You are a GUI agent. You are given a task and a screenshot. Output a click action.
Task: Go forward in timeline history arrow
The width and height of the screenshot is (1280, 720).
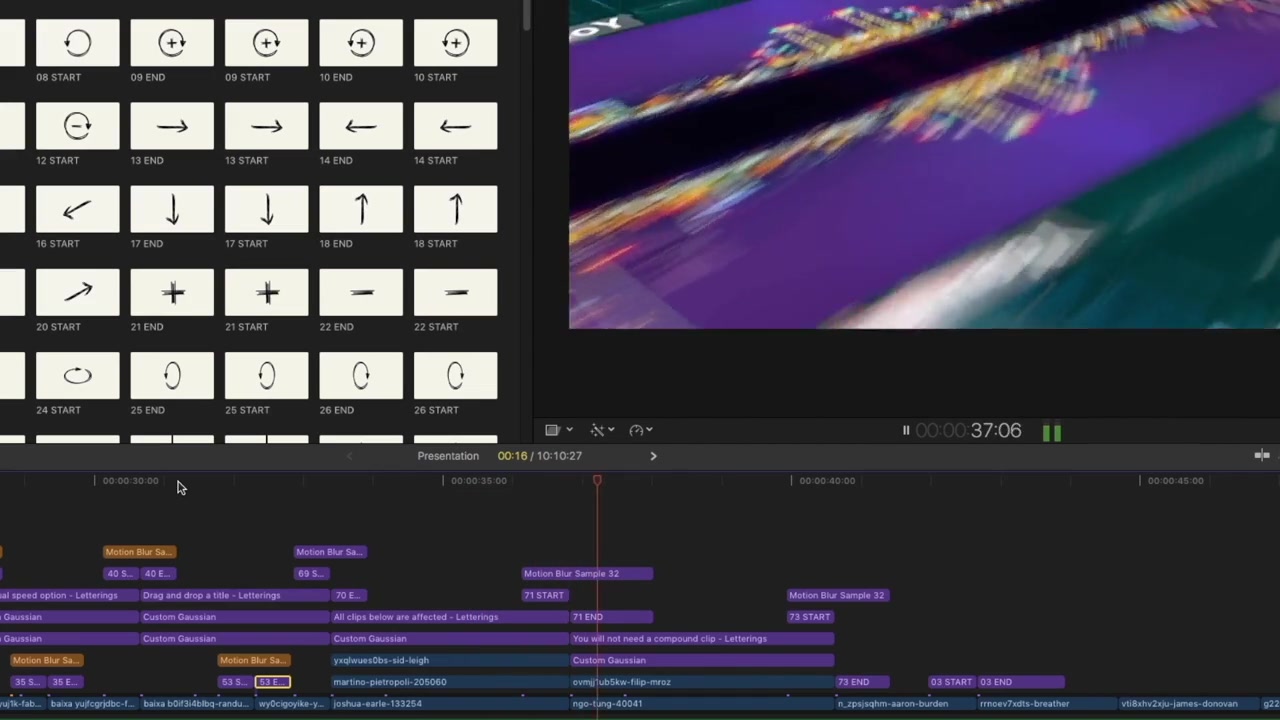pyautogui.click(x=653, y=456)
